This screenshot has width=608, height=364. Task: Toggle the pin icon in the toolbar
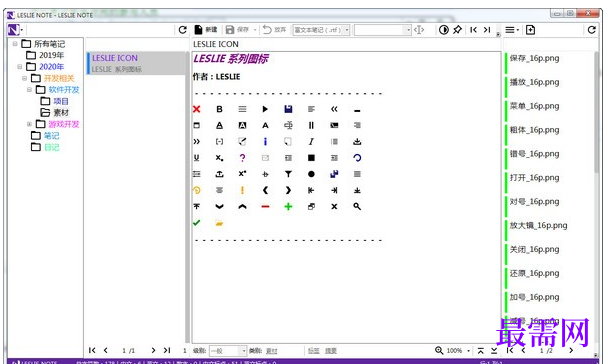coord(458,30)
